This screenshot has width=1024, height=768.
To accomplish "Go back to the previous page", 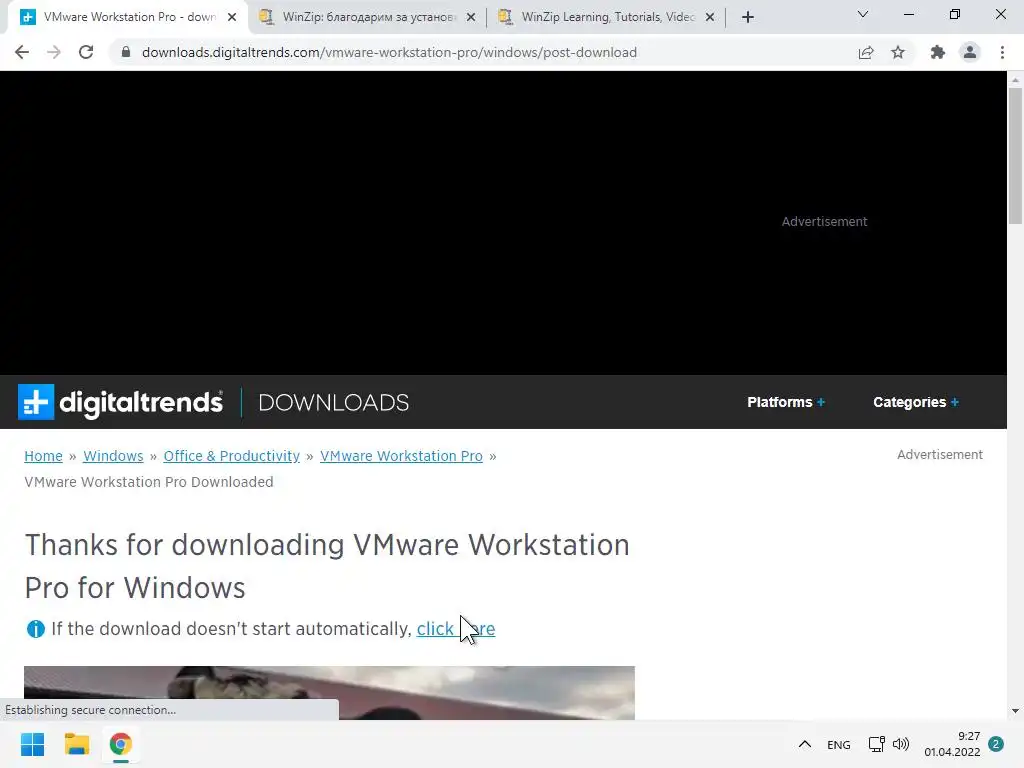I will [22, 52].
